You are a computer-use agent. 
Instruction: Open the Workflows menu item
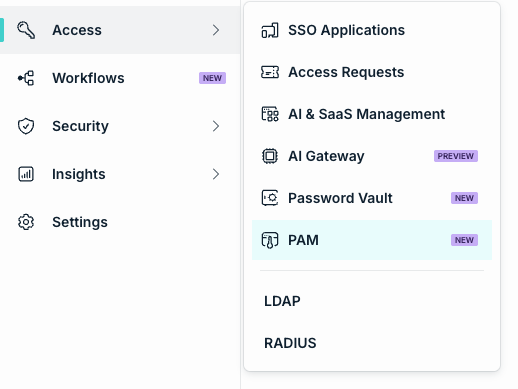pyautogui.click(x=120, y=78)
